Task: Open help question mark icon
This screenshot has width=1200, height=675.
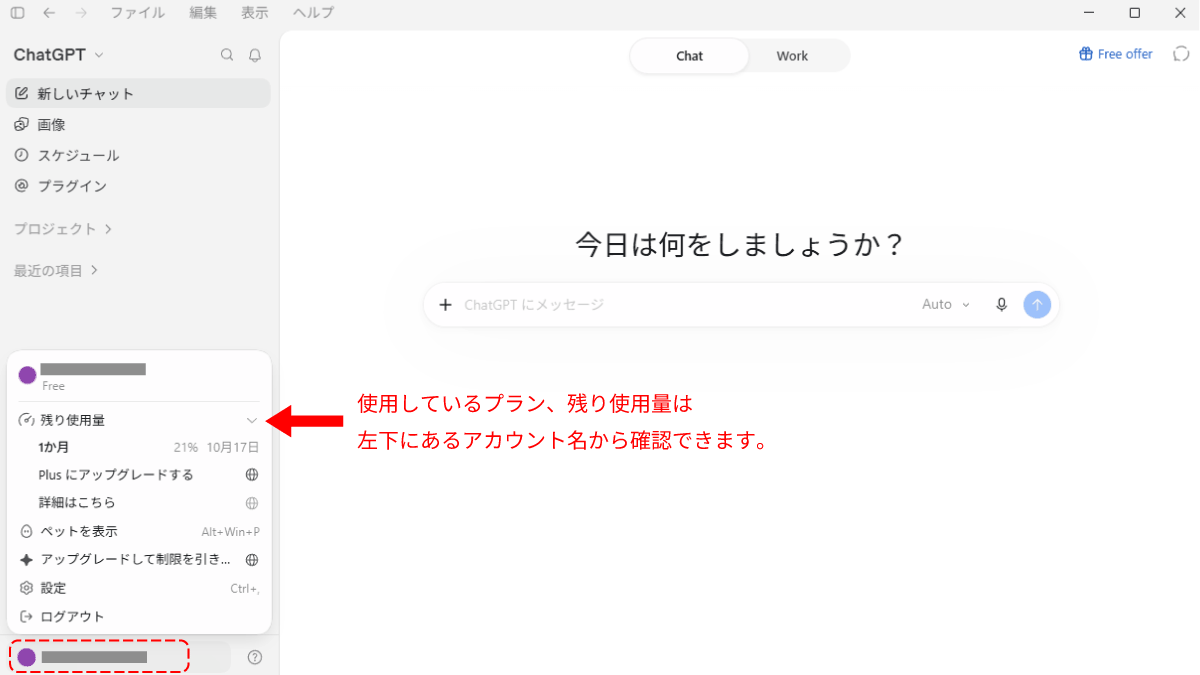Action: pyautogui.click(x=254, y=657)
